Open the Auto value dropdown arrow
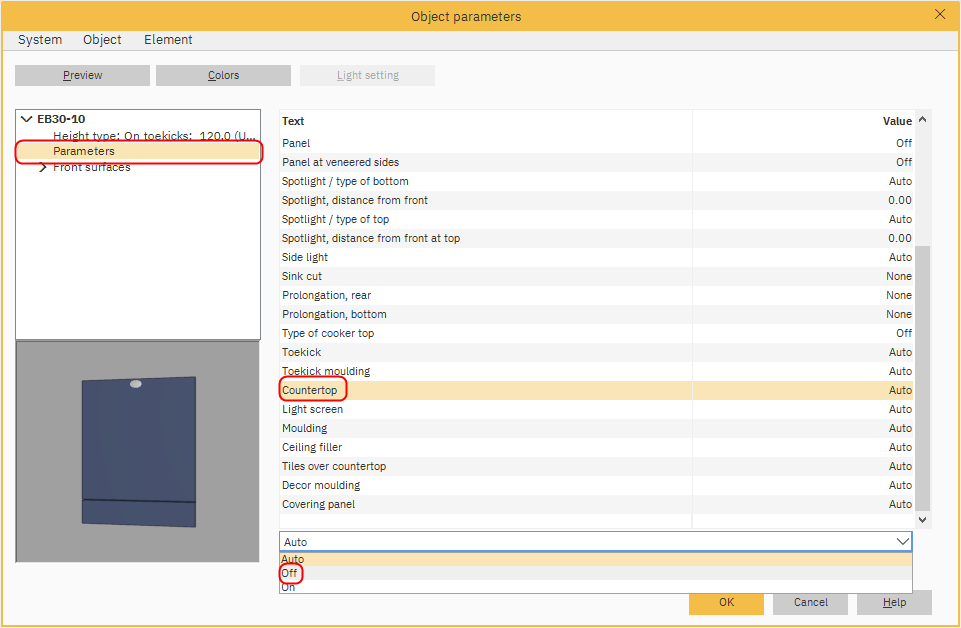 click(903, 542)
